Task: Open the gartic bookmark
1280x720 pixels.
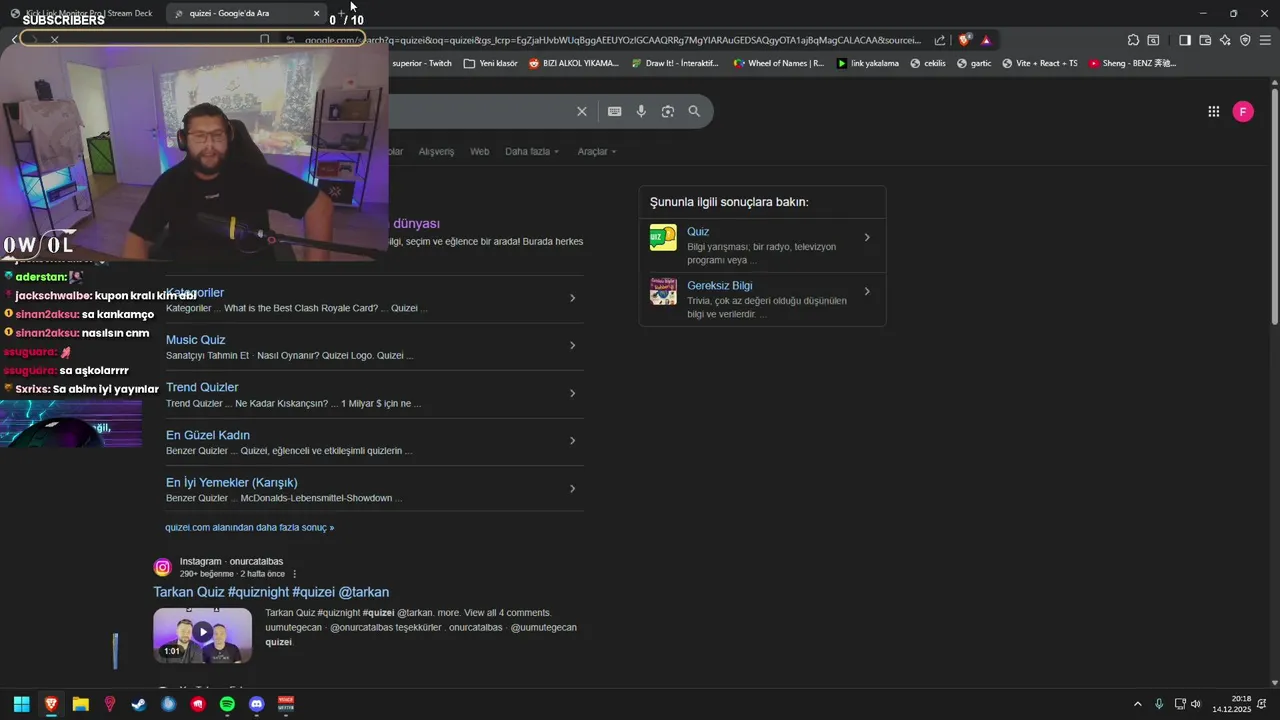Action: tap(974, 63)
